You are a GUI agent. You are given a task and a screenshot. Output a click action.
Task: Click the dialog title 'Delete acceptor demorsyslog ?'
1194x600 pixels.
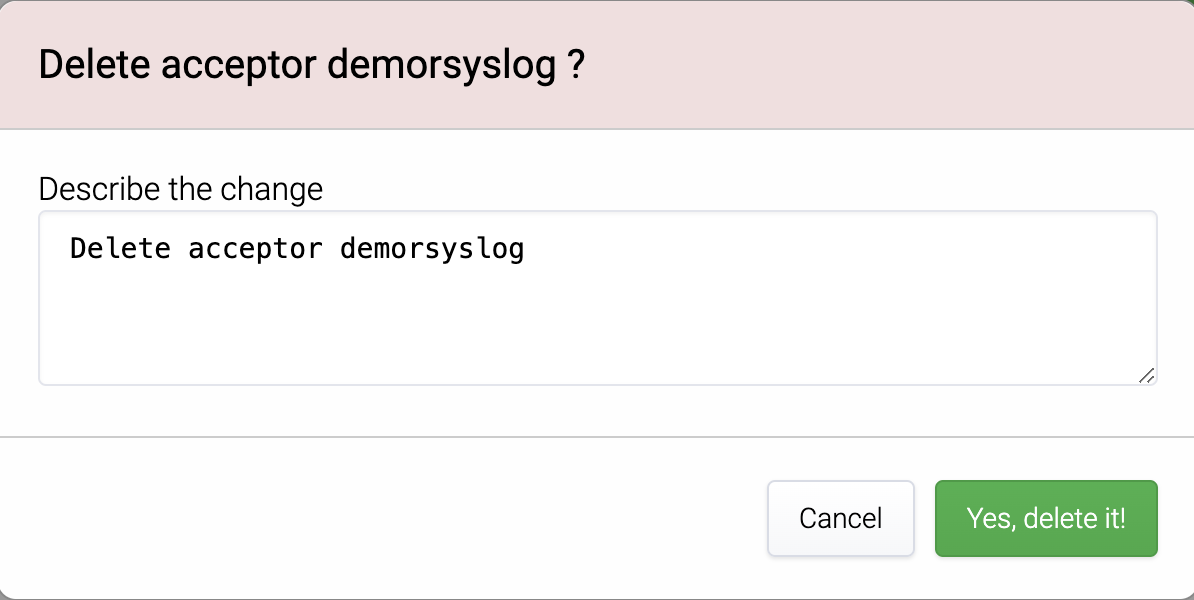click(311, 66)
